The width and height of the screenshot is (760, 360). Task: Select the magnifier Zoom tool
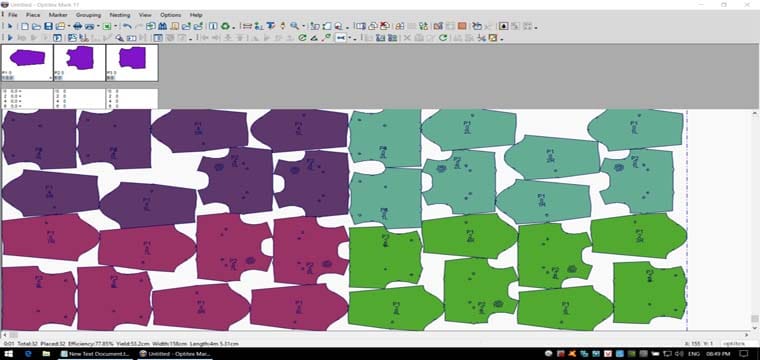pyautogui.click(x=294, y=26)
